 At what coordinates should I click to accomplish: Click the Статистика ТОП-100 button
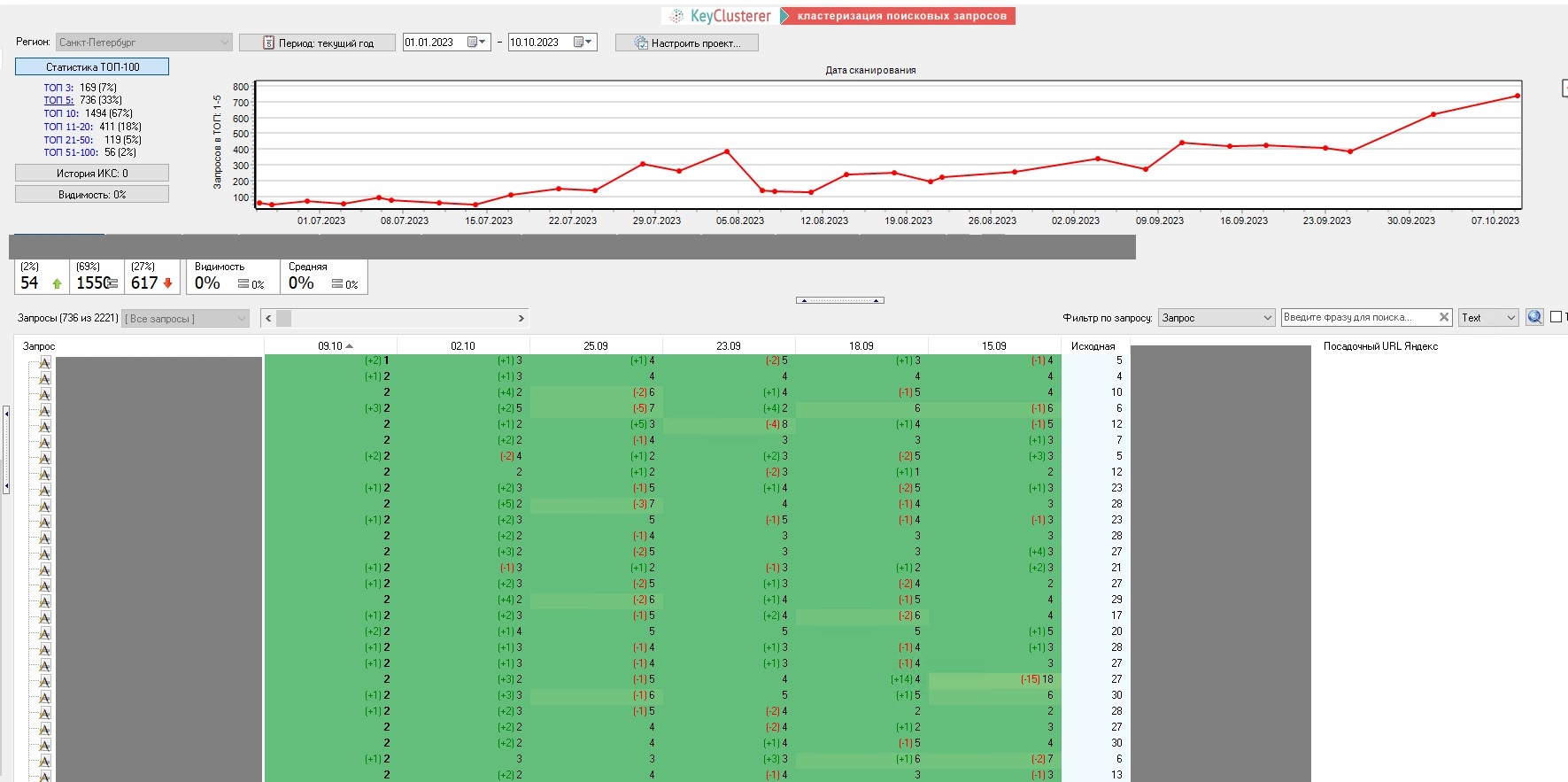92,66
